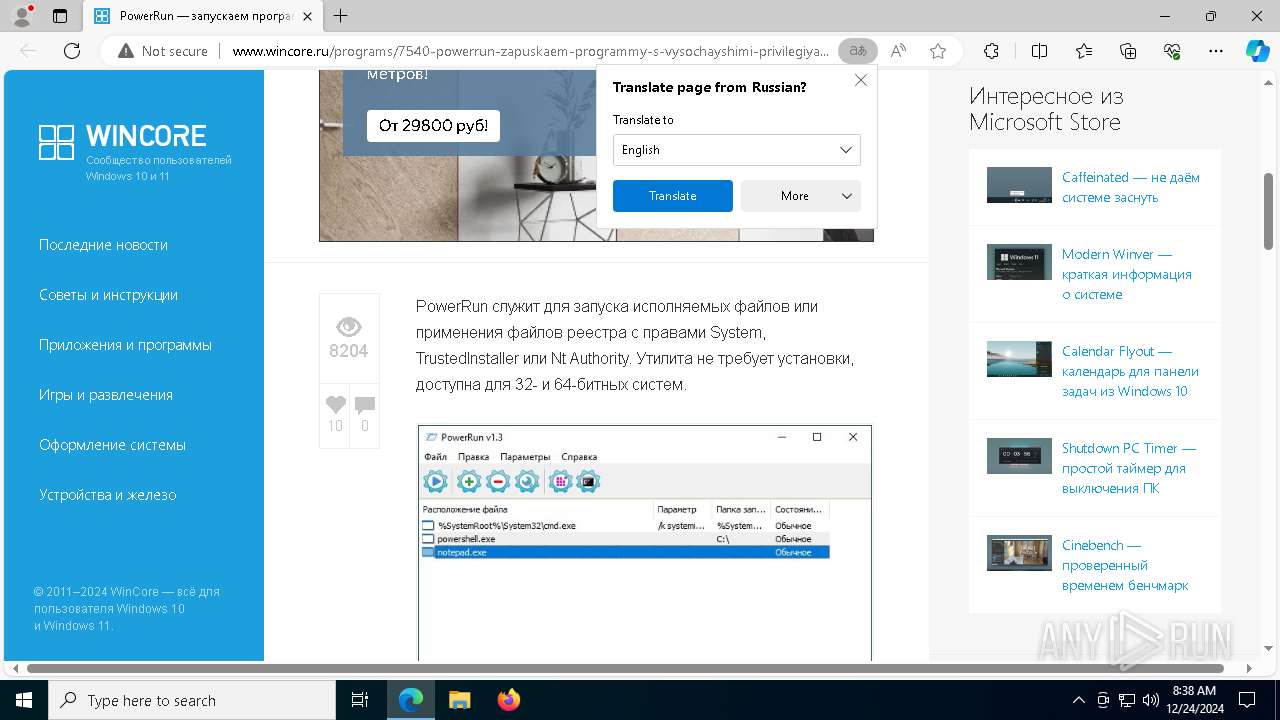Click the horizontal page scrollbar
Image resolution: width=1280 pixels, height=720 pixels.
click(x=625, y=668)
